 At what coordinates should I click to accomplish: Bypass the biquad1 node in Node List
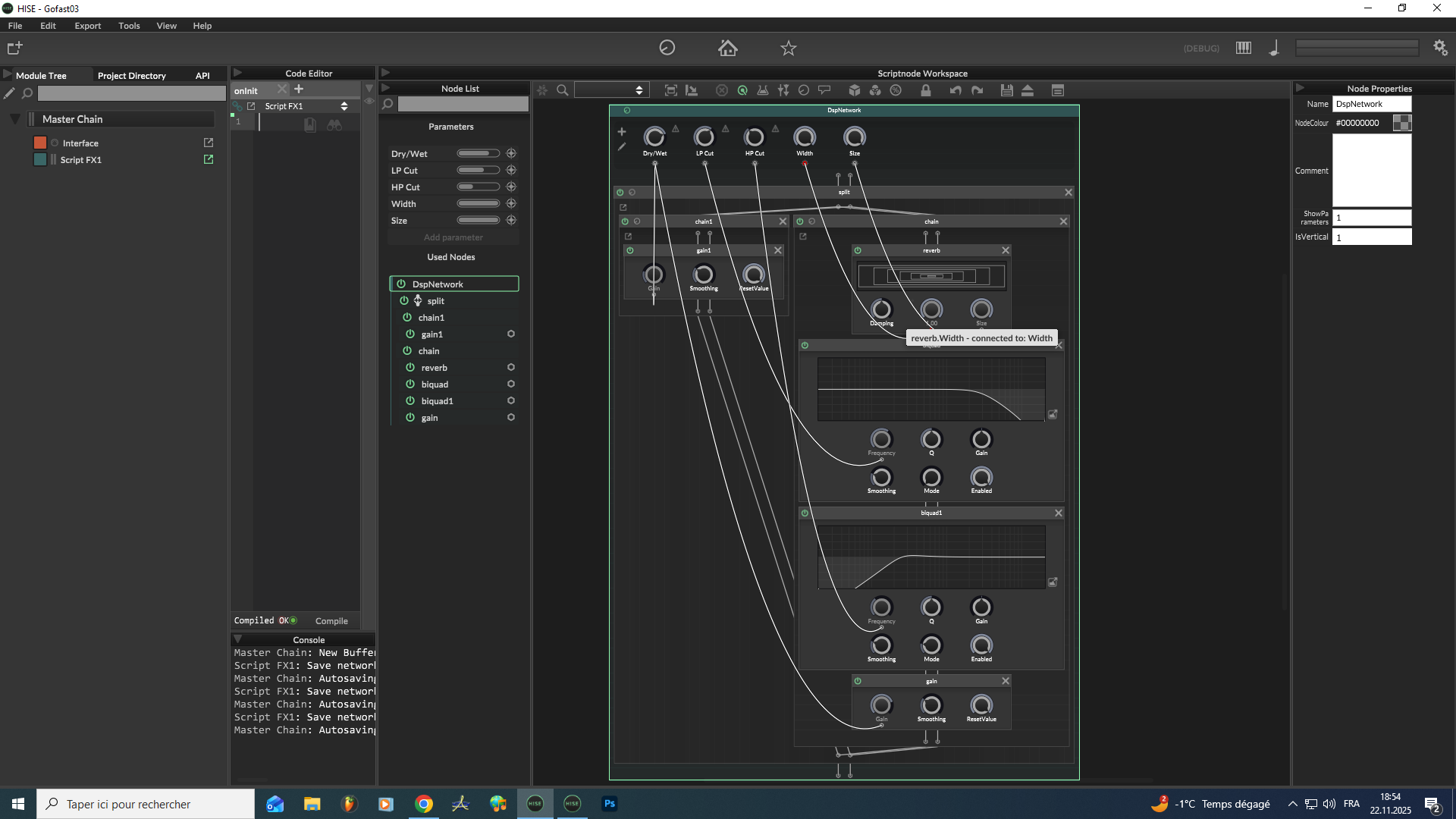(410, 401)
